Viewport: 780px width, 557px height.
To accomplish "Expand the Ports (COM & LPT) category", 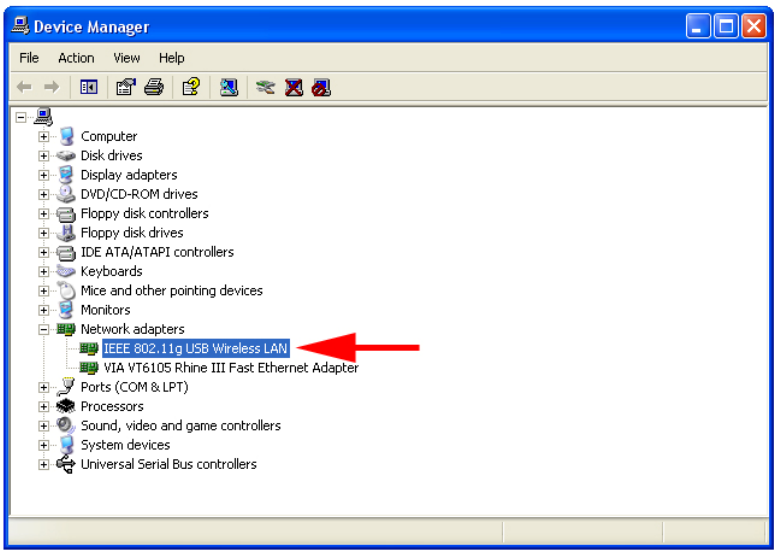I will [44, 387].
